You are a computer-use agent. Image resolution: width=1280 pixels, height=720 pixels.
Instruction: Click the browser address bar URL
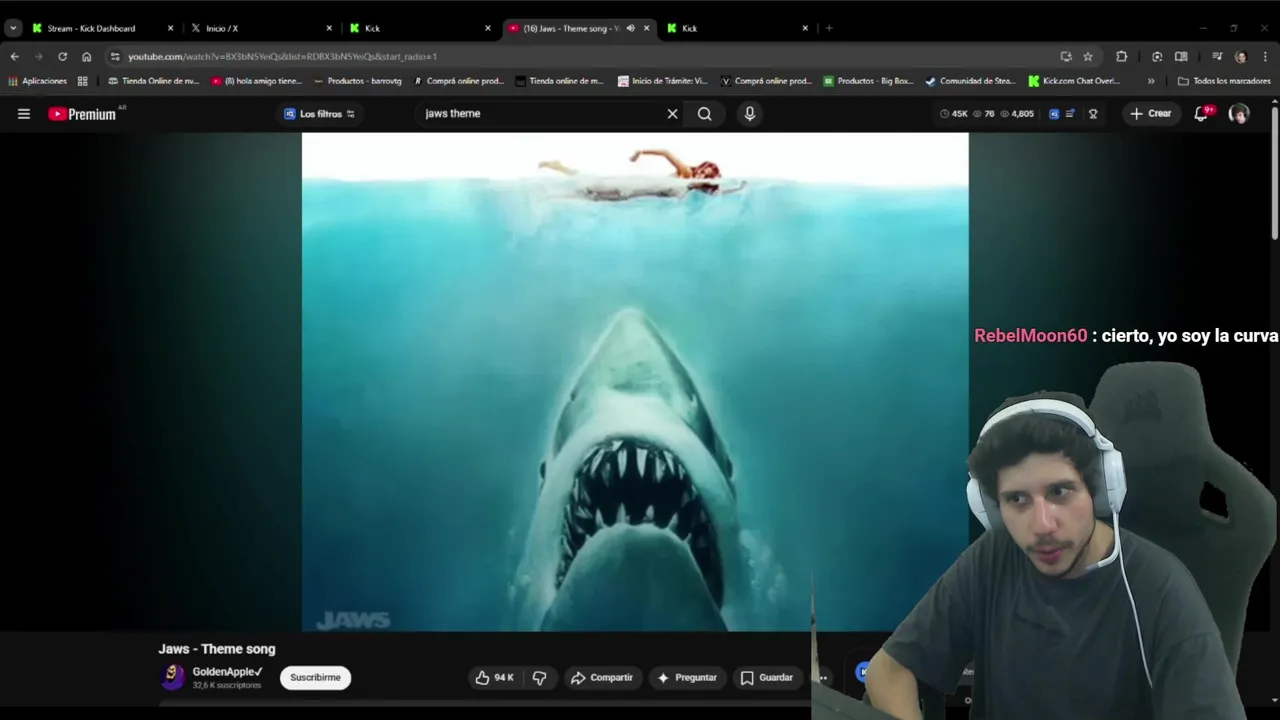(x=282, y=56)
